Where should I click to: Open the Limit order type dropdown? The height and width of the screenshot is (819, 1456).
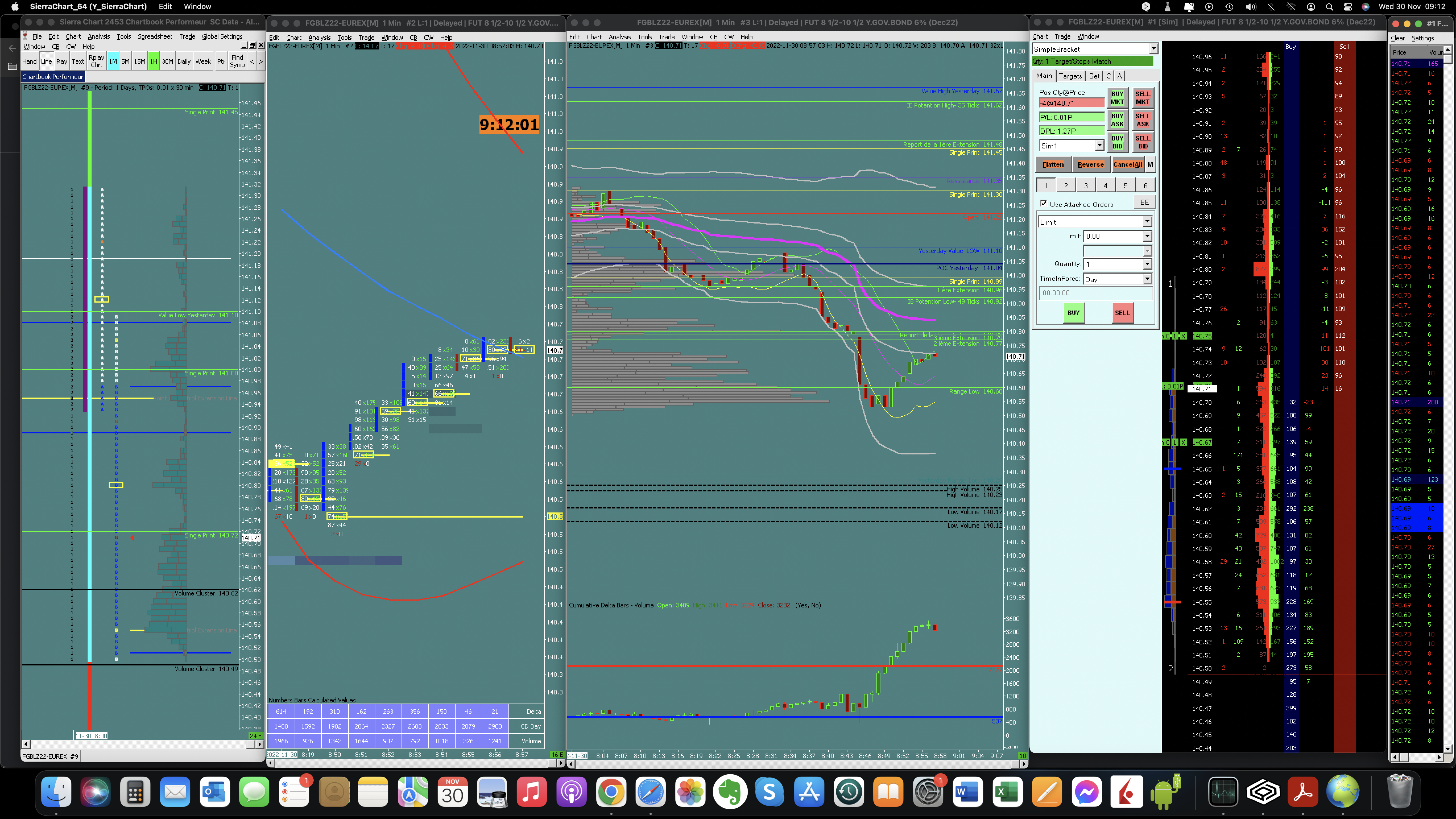tap(1147, 222)
